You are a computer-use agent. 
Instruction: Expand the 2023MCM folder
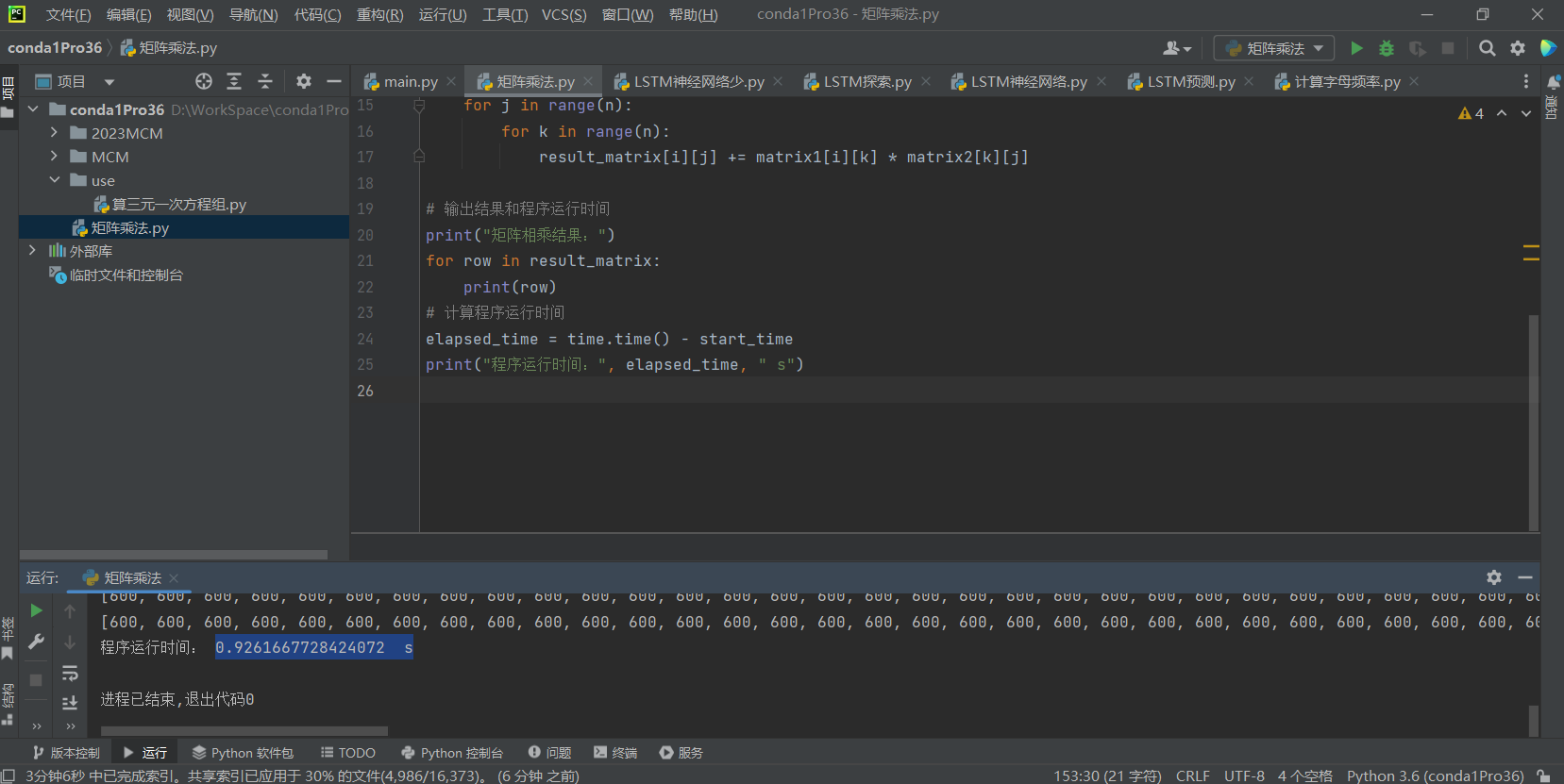pos(54,133)
